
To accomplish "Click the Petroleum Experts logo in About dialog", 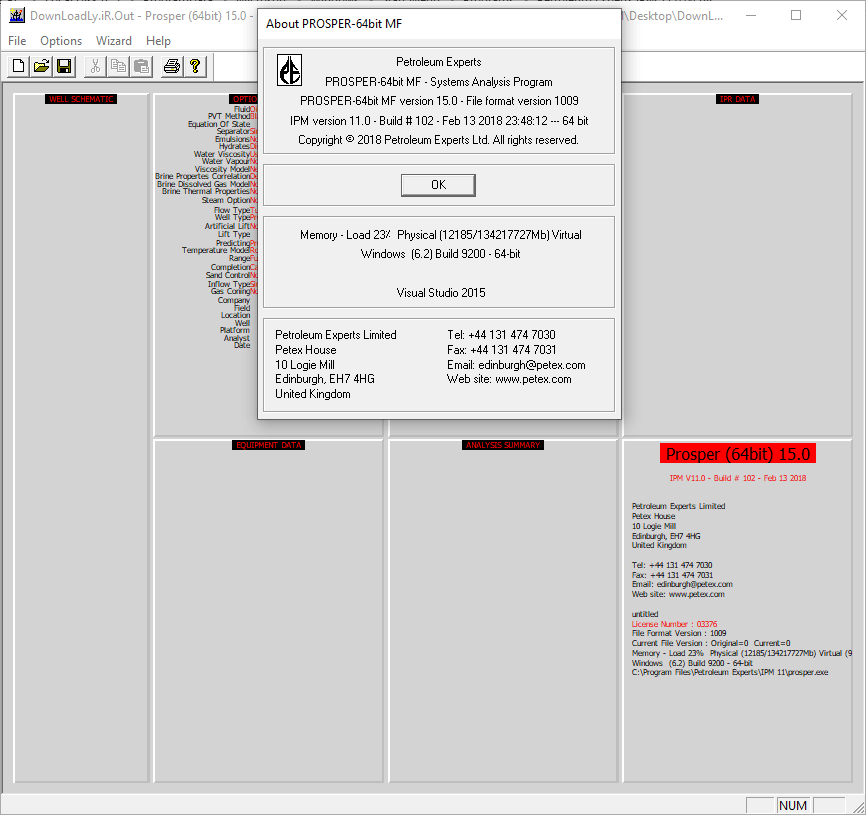I will (x=289, y=70).
